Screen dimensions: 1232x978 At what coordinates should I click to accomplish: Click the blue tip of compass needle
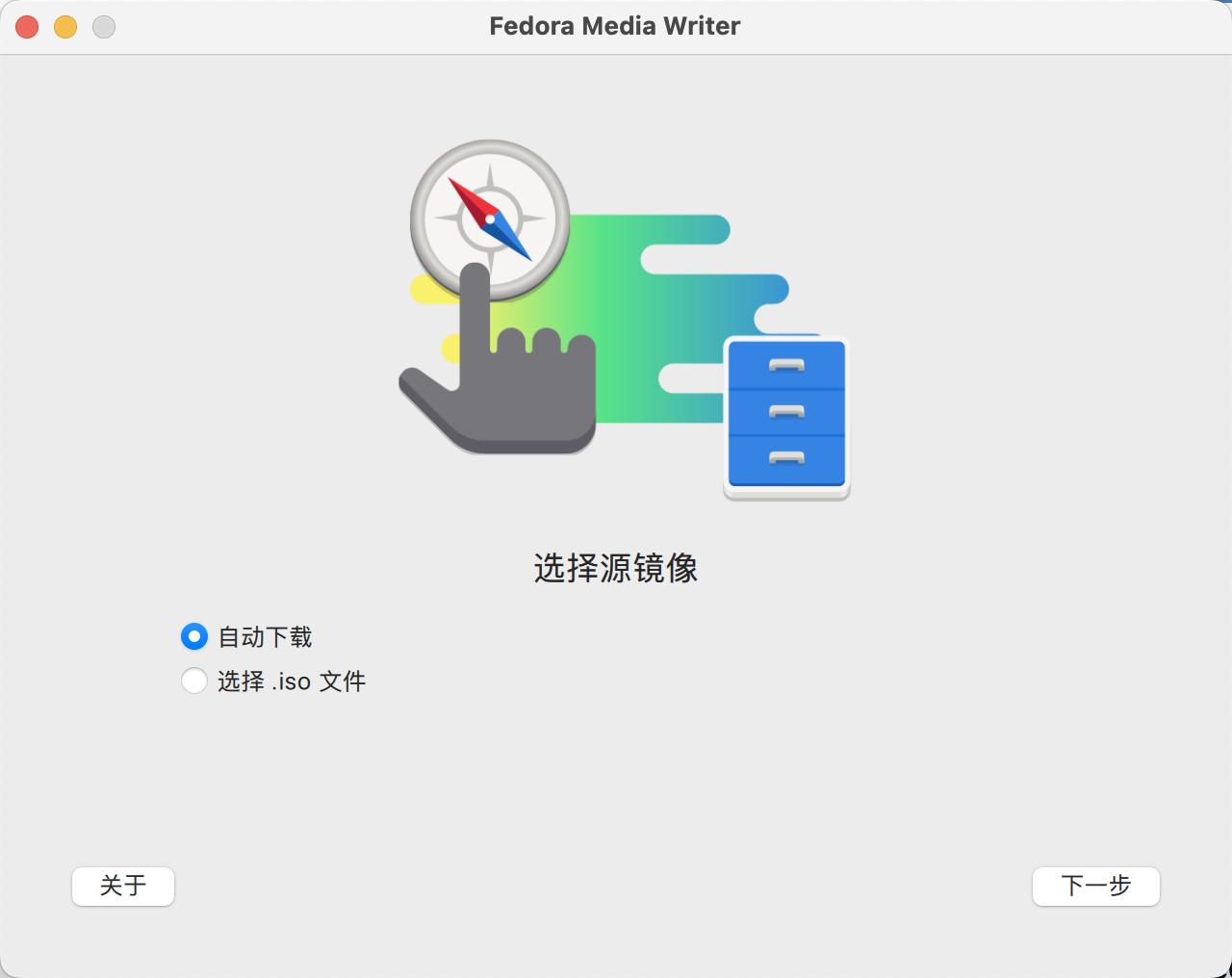[x=513, y=239]
